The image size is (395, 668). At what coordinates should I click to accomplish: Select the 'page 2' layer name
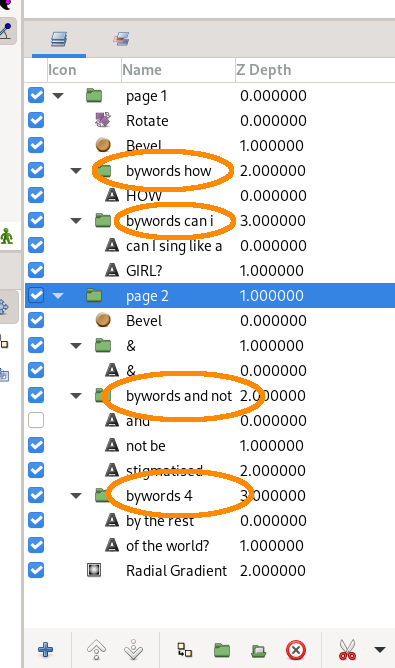coord(147,296)
